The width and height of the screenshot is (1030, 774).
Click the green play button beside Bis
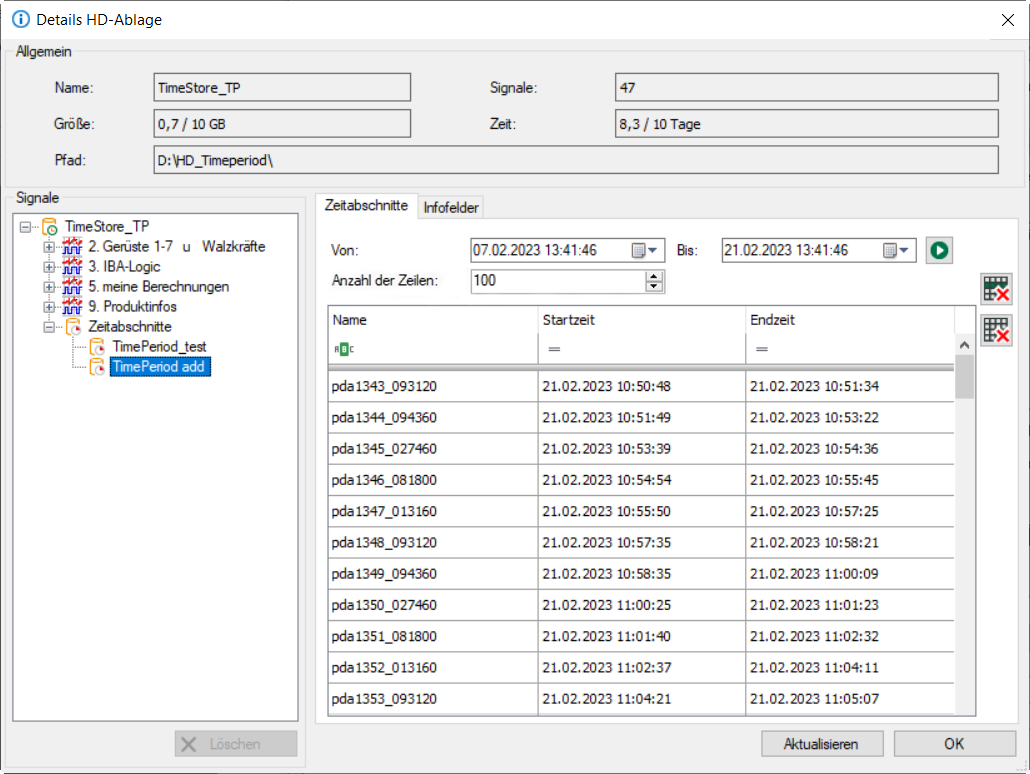click(939, 250)
